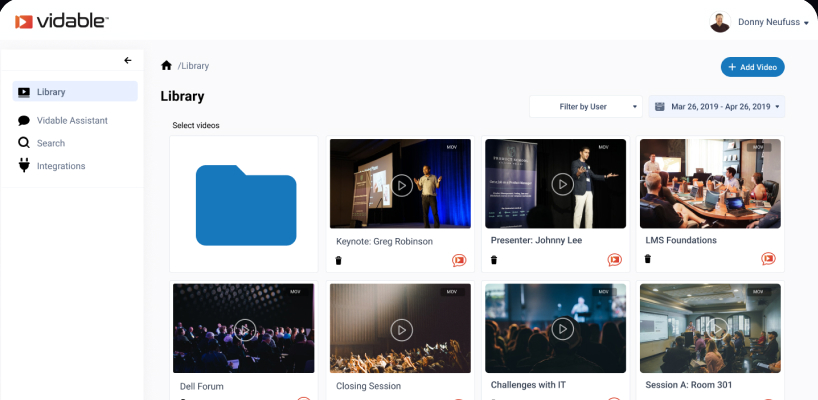The width and height of the screenshot is (818, 400).
Task: Click the calendar icon in date filter
Action: point(660,106)
